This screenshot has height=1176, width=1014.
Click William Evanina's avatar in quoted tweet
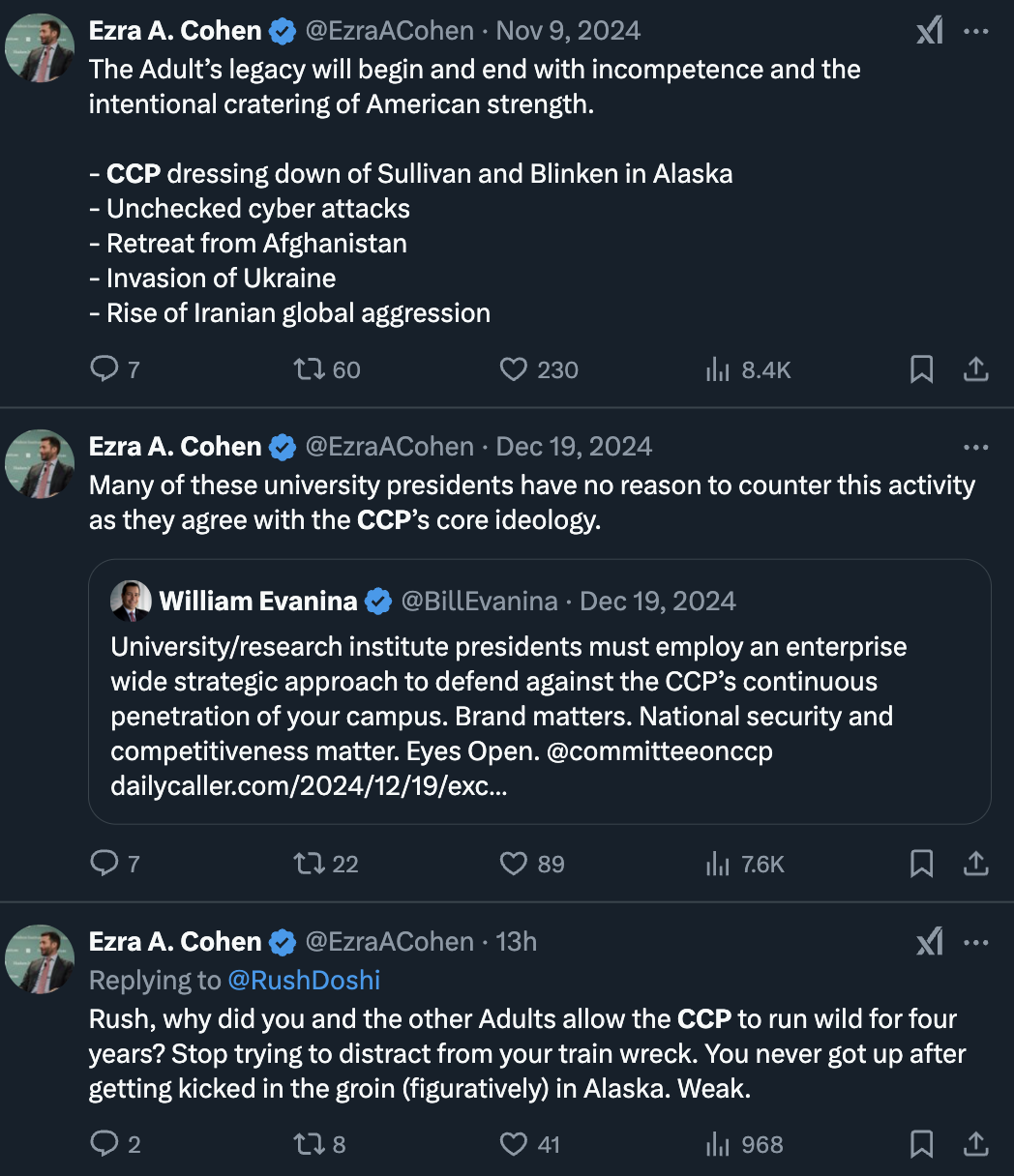pyautogui.click(x=131, y=602)
